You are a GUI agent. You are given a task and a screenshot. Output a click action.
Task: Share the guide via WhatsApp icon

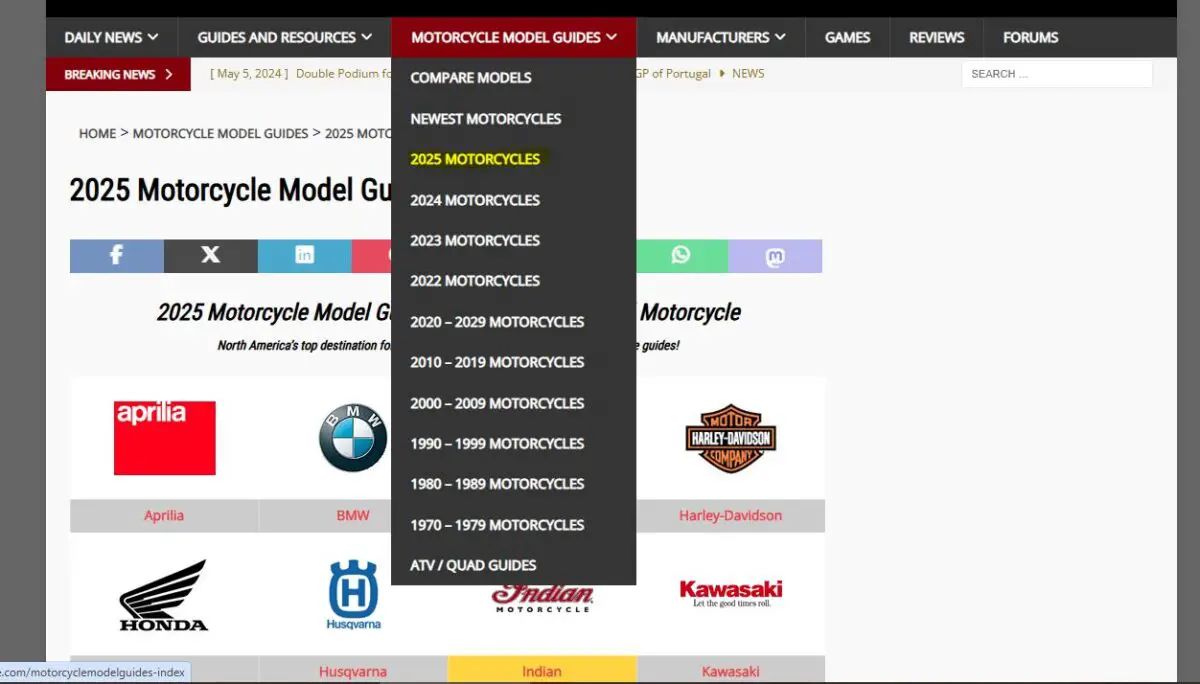point(682,256)
